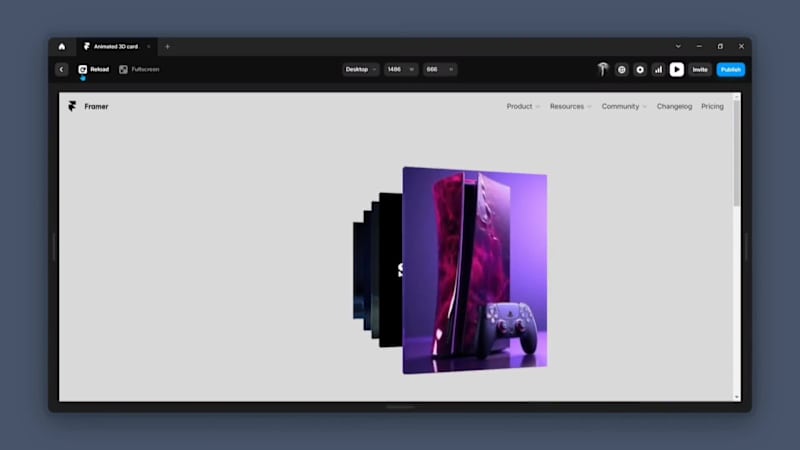
Task: Switch to the Animated 3D card tab
Action: coord(116,46)
